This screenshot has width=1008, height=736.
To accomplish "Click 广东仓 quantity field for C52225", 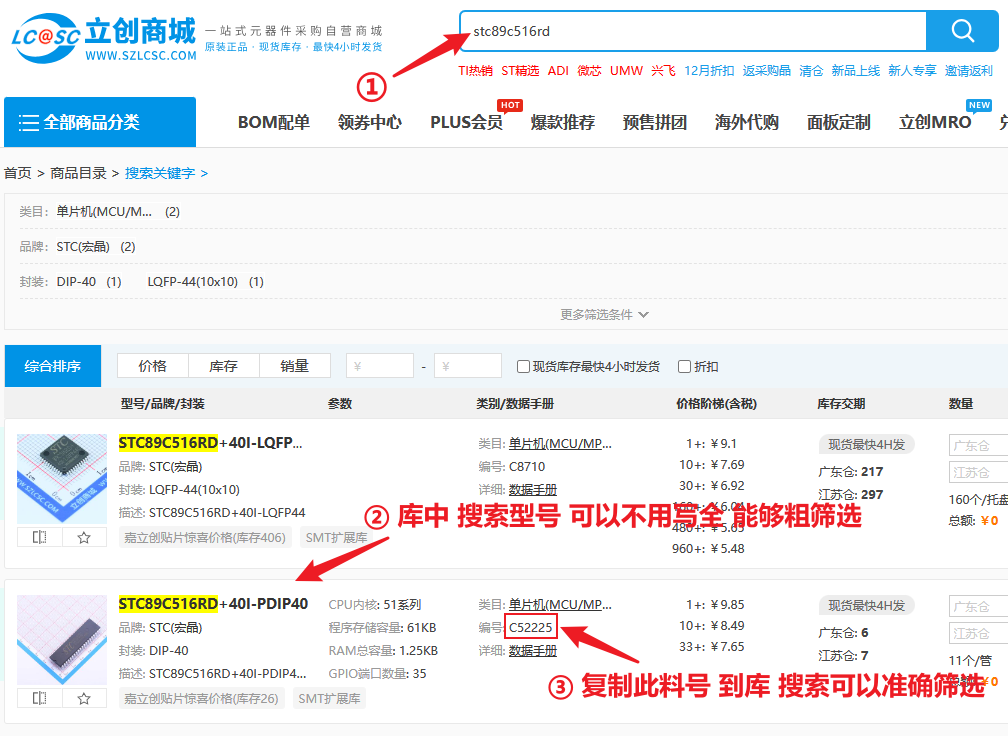I will point(978,606).
